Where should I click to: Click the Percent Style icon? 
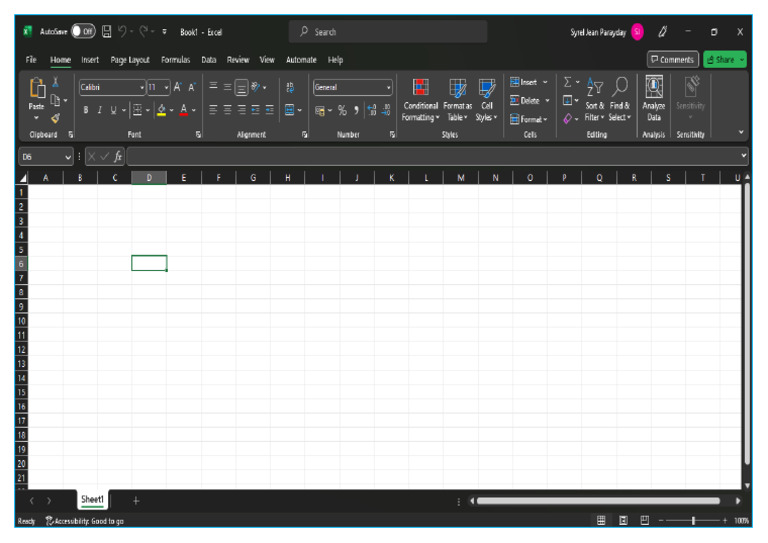pos(342,110)
